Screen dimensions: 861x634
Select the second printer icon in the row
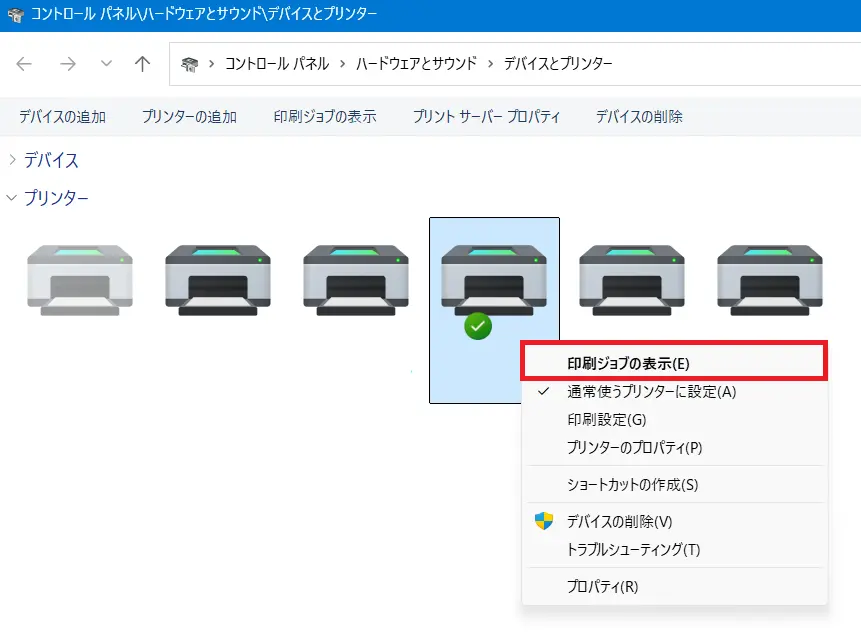218,280
